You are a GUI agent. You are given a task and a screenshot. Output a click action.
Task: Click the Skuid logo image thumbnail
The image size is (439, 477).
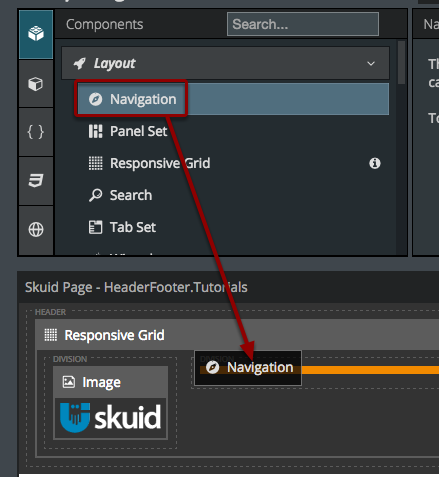click(x=111, y=418)
